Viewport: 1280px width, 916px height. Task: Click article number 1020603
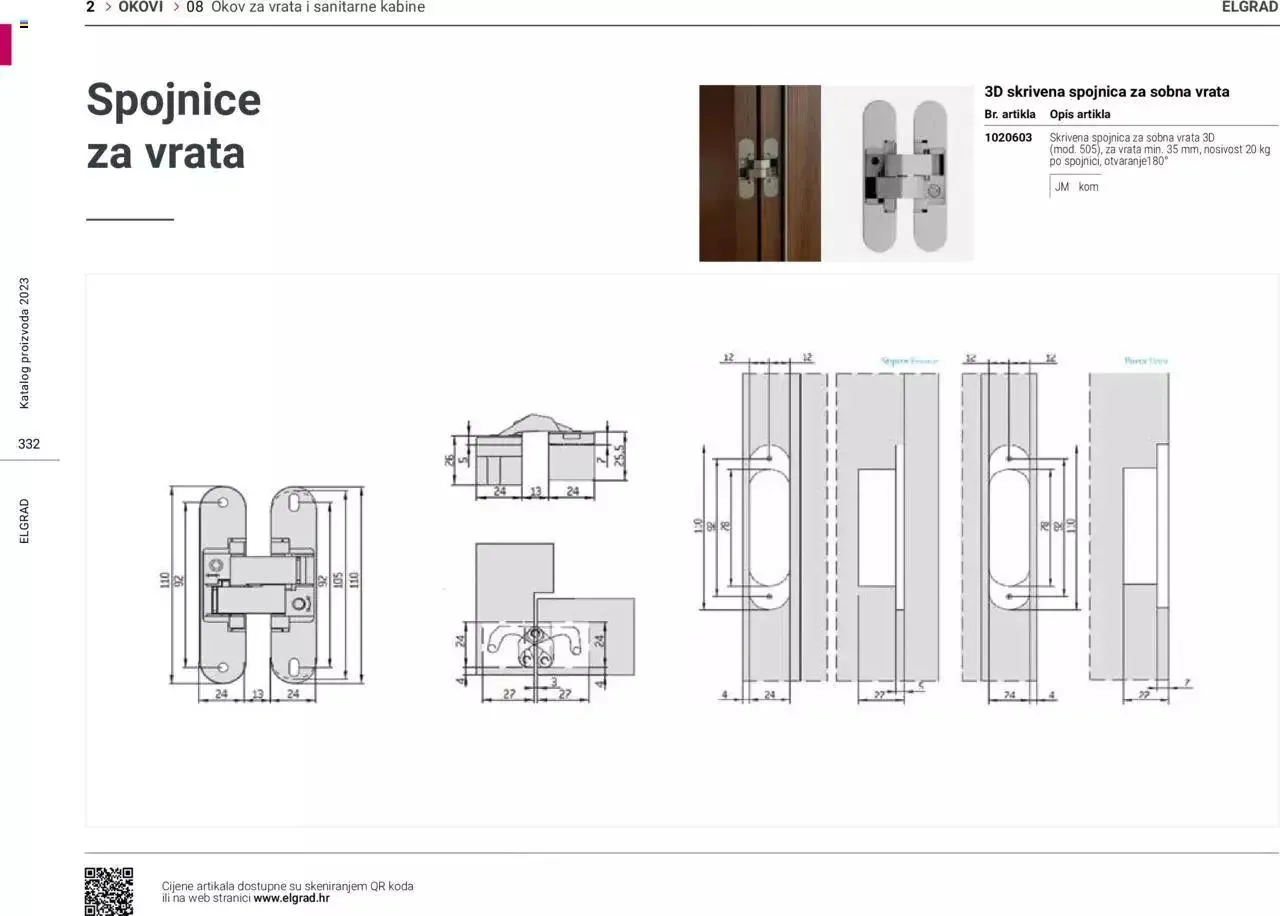point(1008,138)
